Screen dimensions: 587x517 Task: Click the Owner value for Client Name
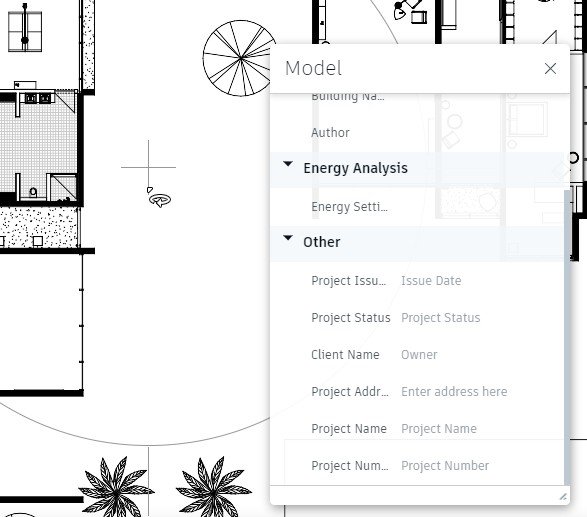[x=419, y=355]
